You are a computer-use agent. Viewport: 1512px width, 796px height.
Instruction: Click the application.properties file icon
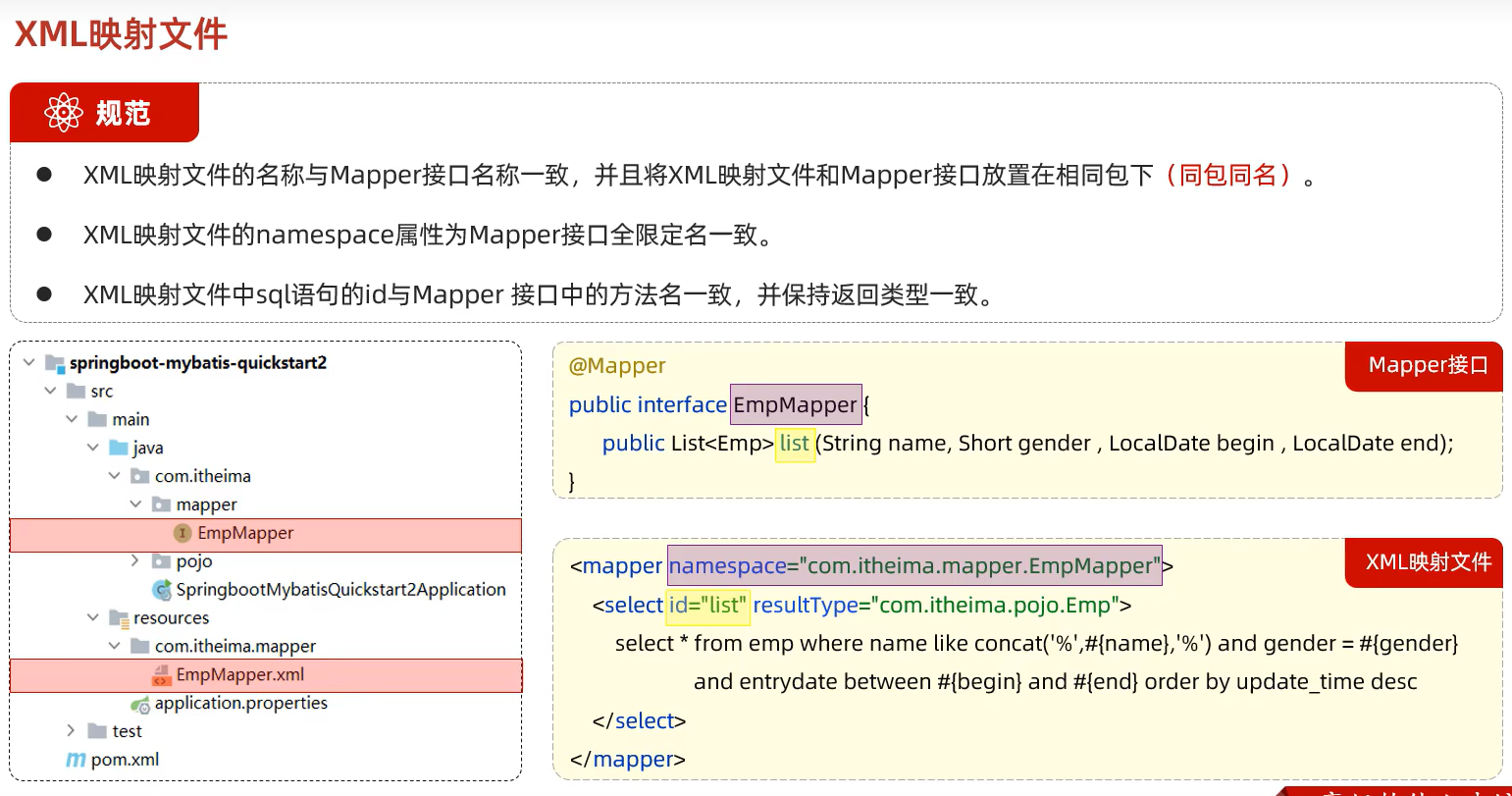pos(140,704)
